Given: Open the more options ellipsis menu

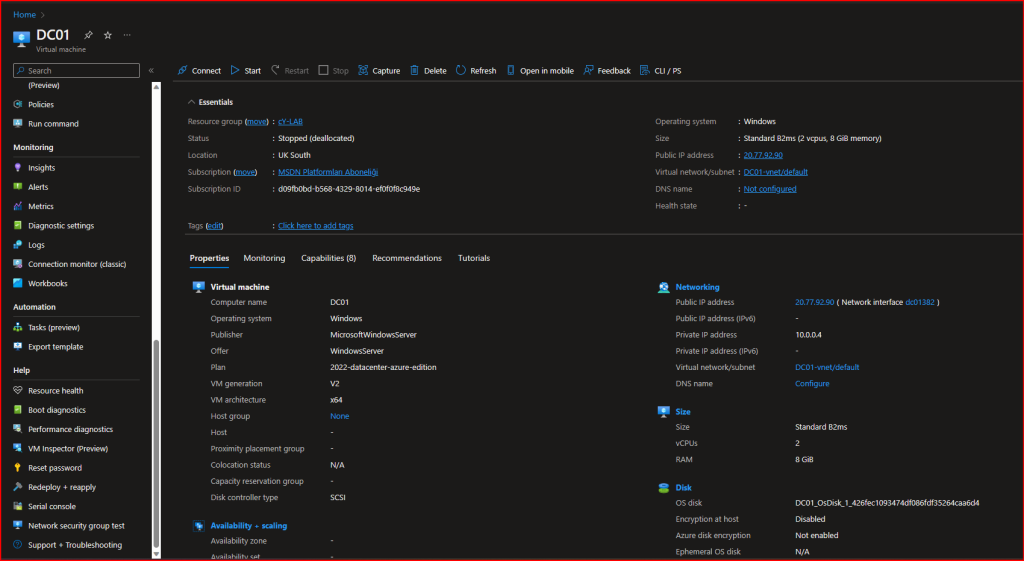Looking at the screenshot, I should click(x=127, y=35).
